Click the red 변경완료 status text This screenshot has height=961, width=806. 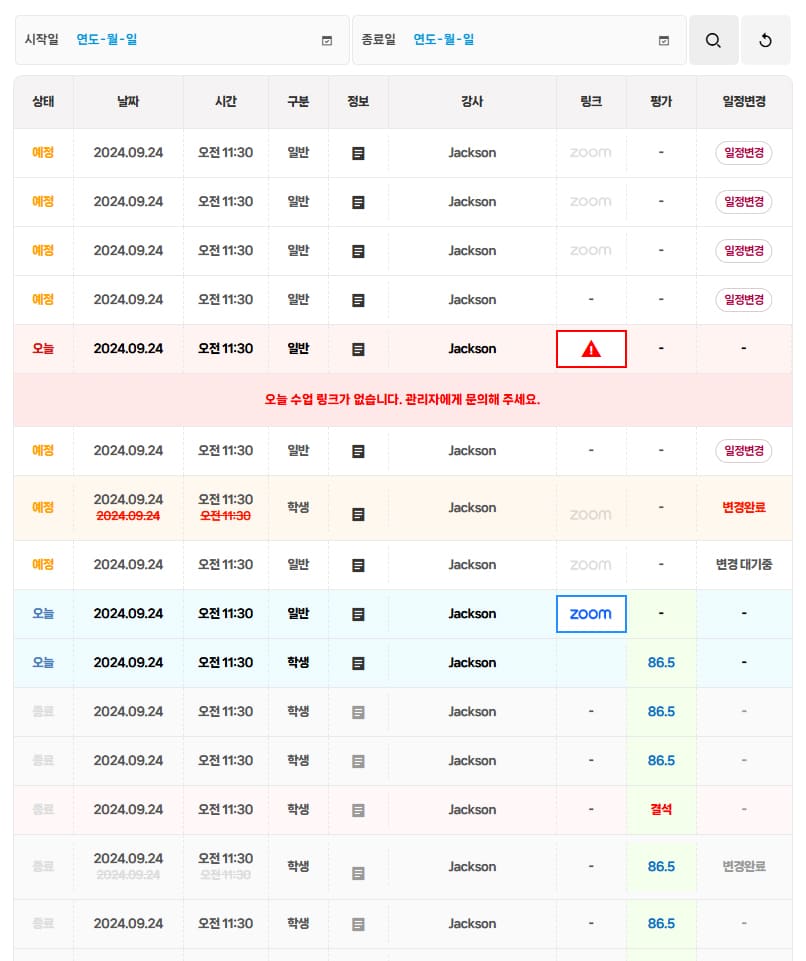(x=743, y=508)
